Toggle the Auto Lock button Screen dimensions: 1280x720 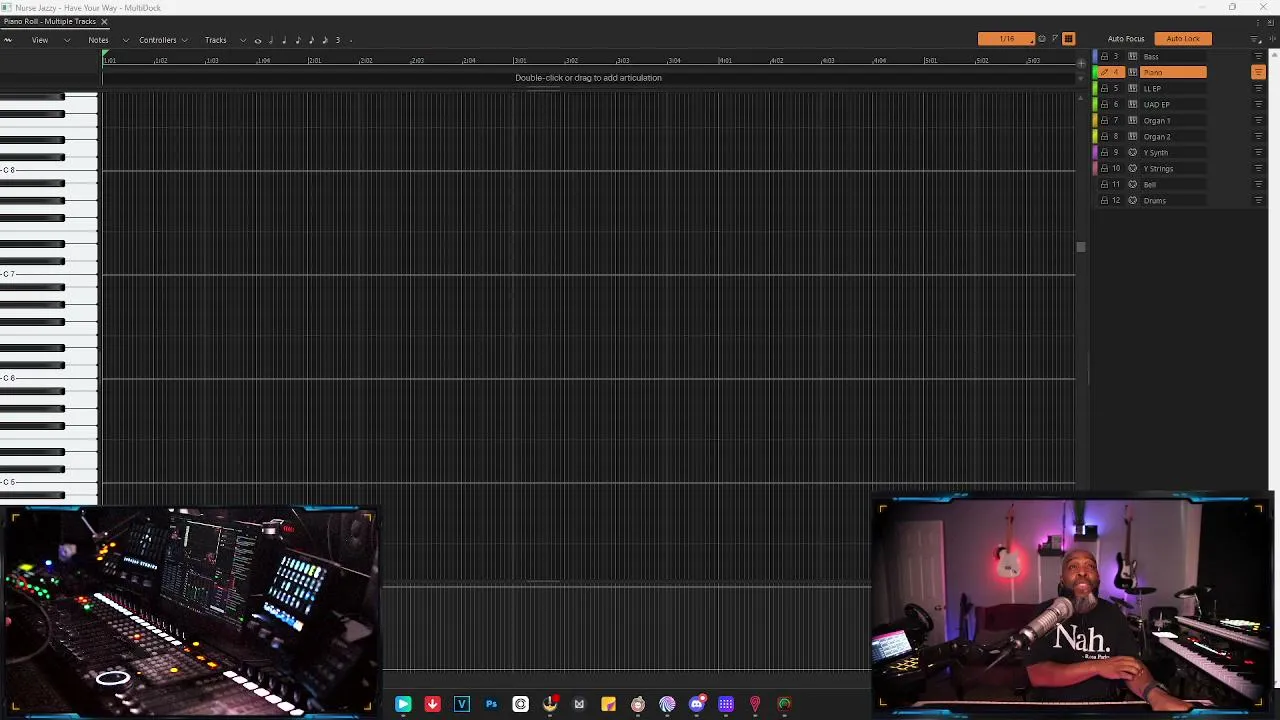pos(1183,39)
